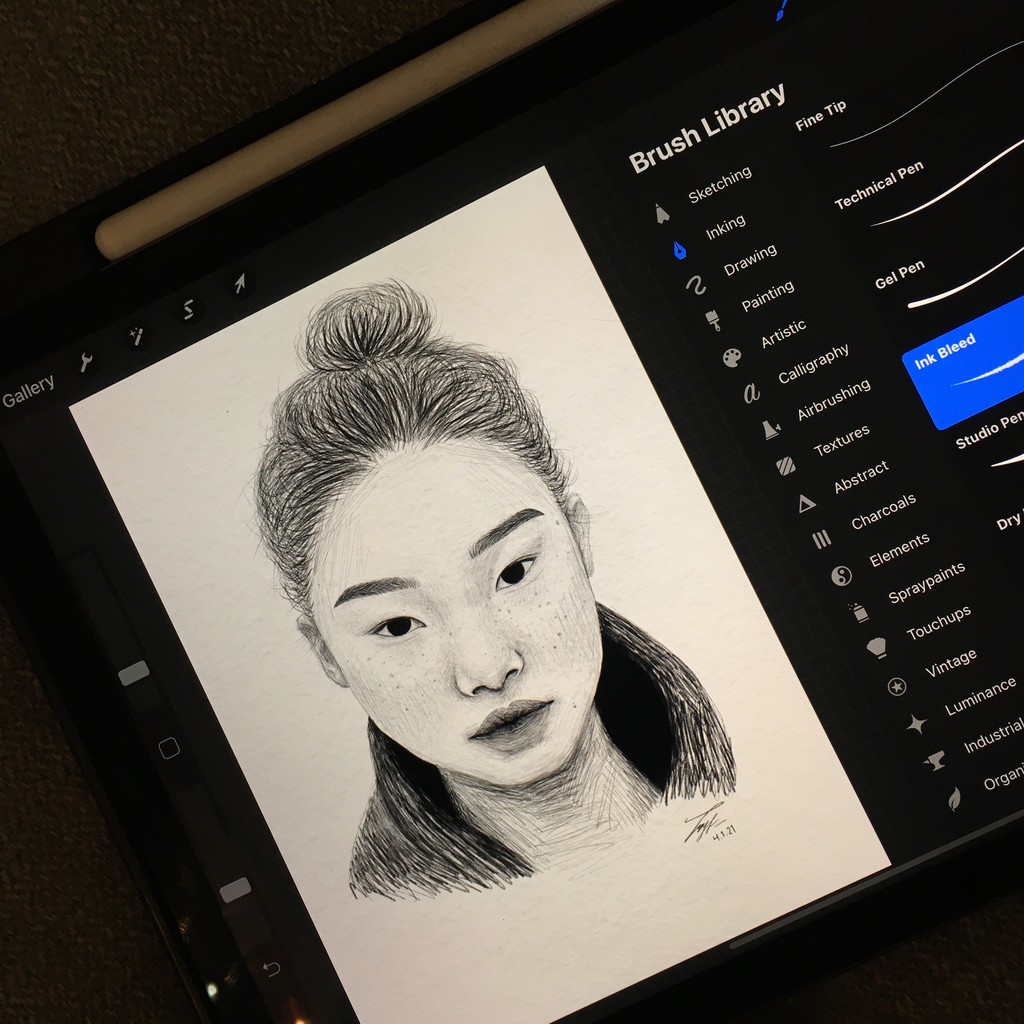Select the Studio Pen brush
The width and height of the screenshot is (1024, 1024).
(989, 434)
